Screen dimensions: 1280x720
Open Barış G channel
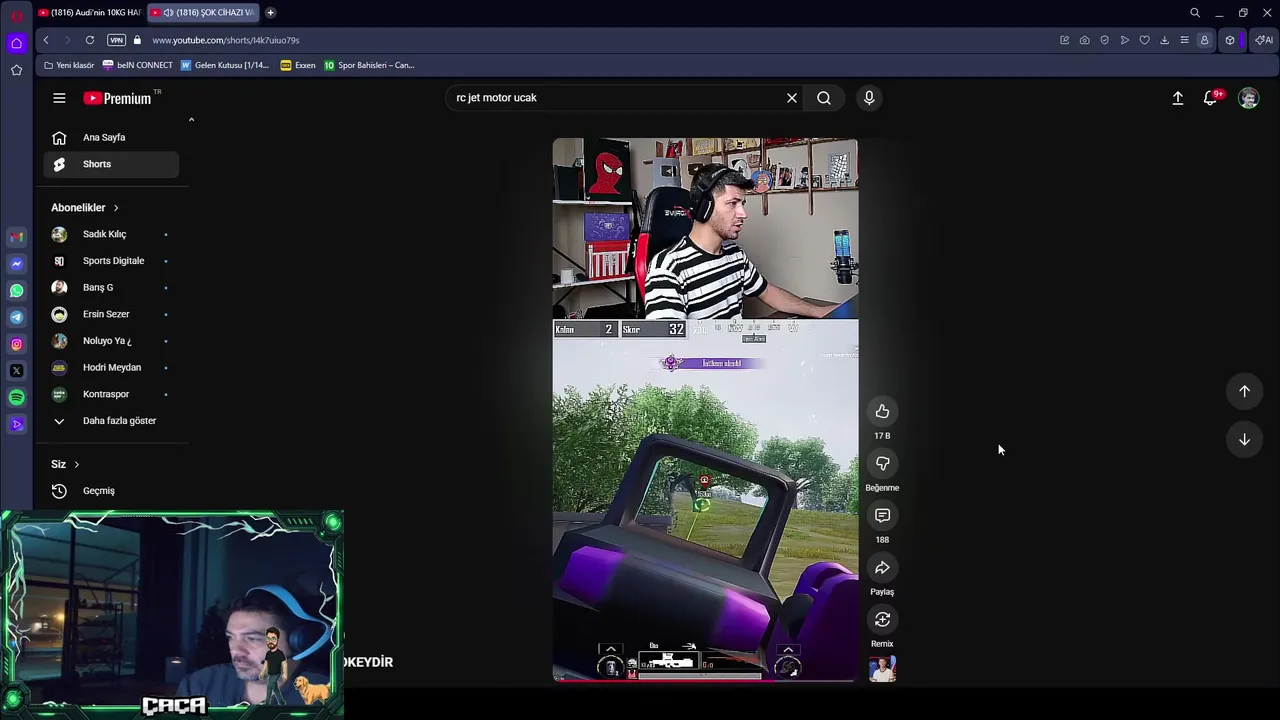click(111, 287)
